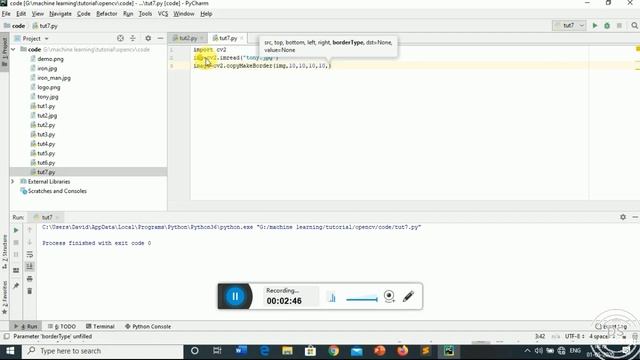Select tony.jpg in project tree
This screenshot has width=640, height=360.
pos(48,96)
